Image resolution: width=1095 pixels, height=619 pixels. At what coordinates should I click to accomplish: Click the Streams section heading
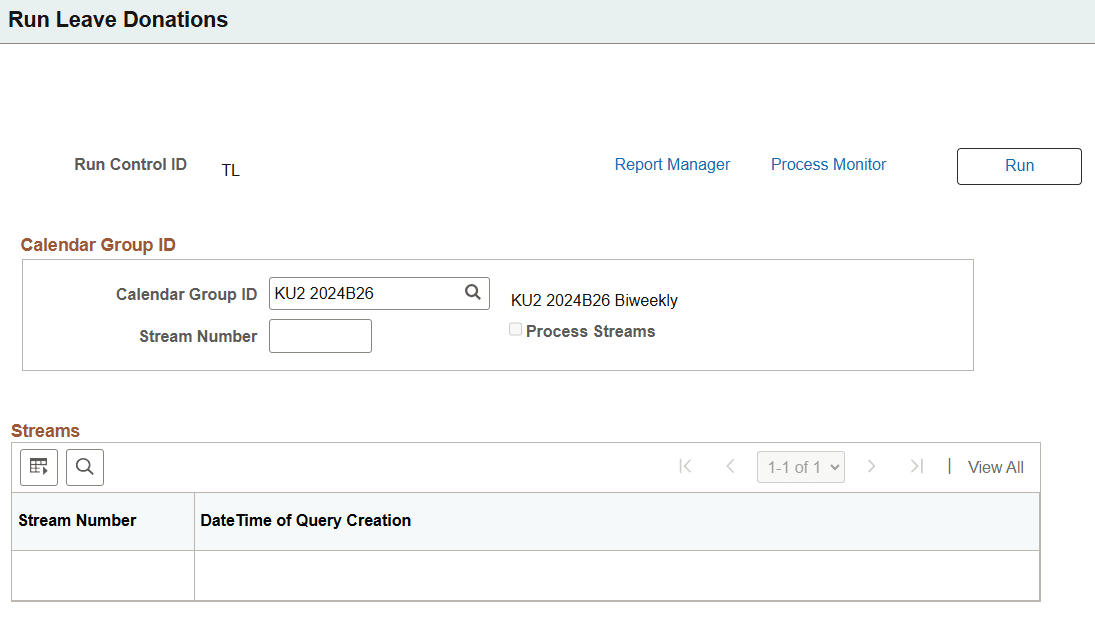coord(45,430)
